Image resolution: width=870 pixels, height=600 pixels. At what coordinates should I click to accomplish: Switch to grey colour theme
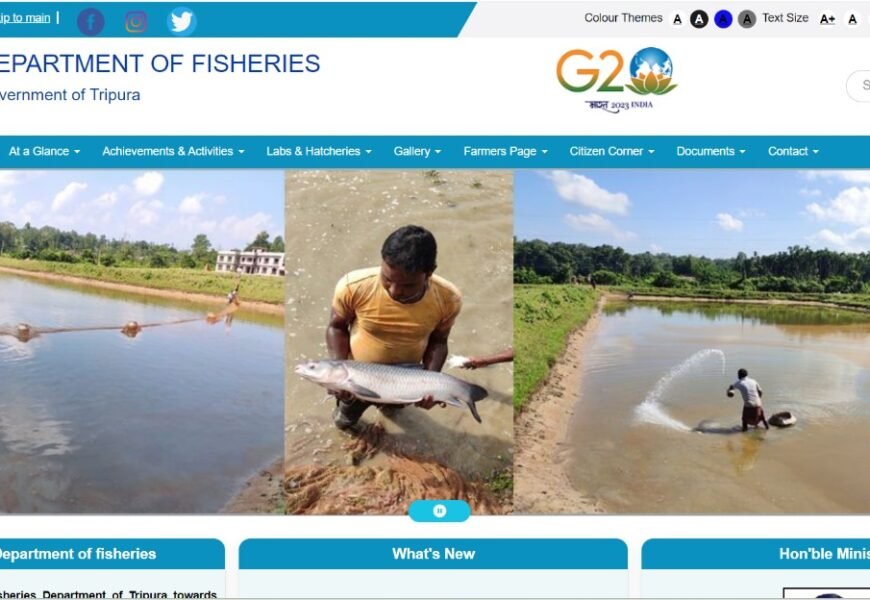coord(747,19)
